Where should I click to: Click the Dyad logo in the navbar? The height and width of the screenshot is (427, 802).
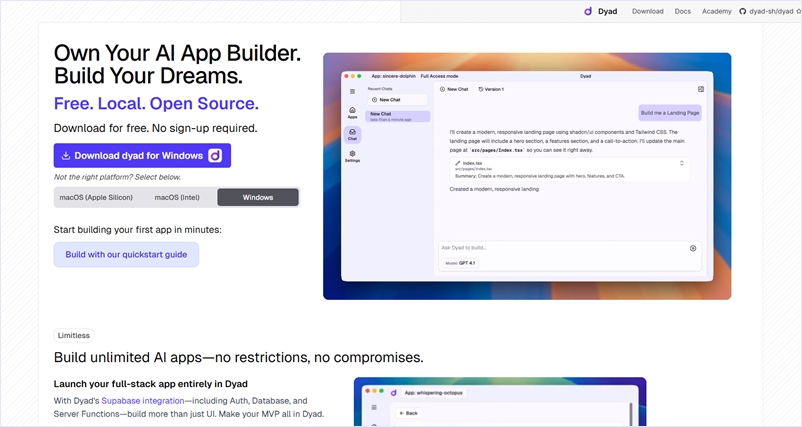coord(601,11)
